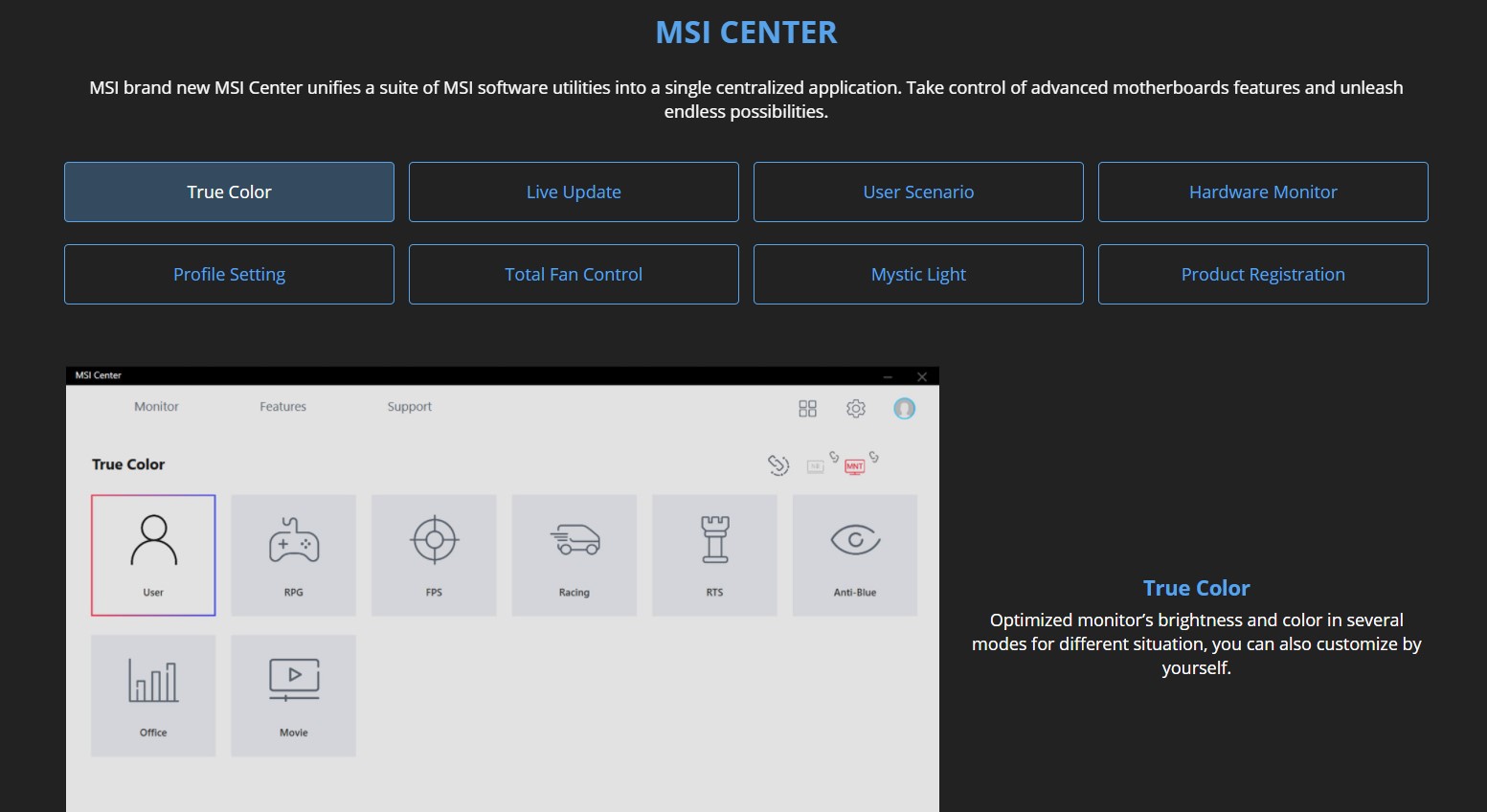This screenshot has width=1487, height=812.
Task: Open the settings gear in MSI Center
Action: [x=855, y=409]
